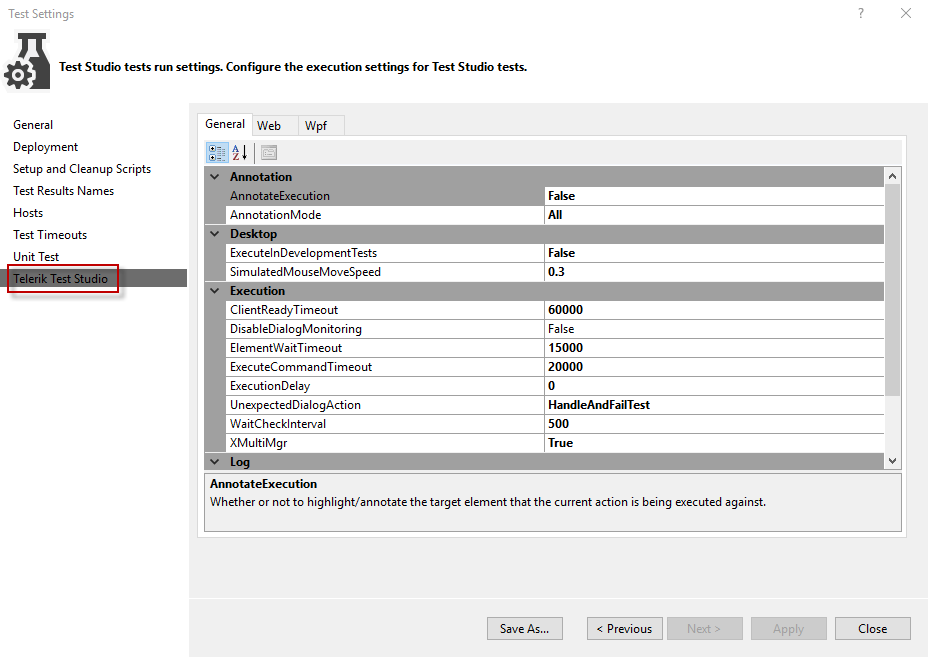928x657 pixels.
Task: Click the Next button
Action: click(704, 629)
